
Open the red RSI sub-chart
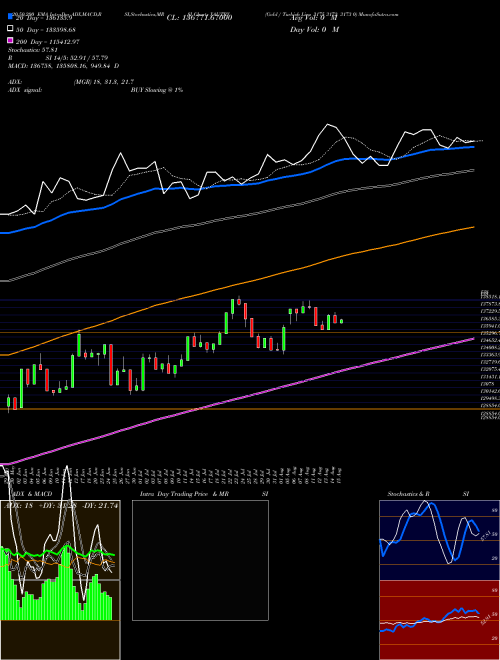(x=439, y=620)
